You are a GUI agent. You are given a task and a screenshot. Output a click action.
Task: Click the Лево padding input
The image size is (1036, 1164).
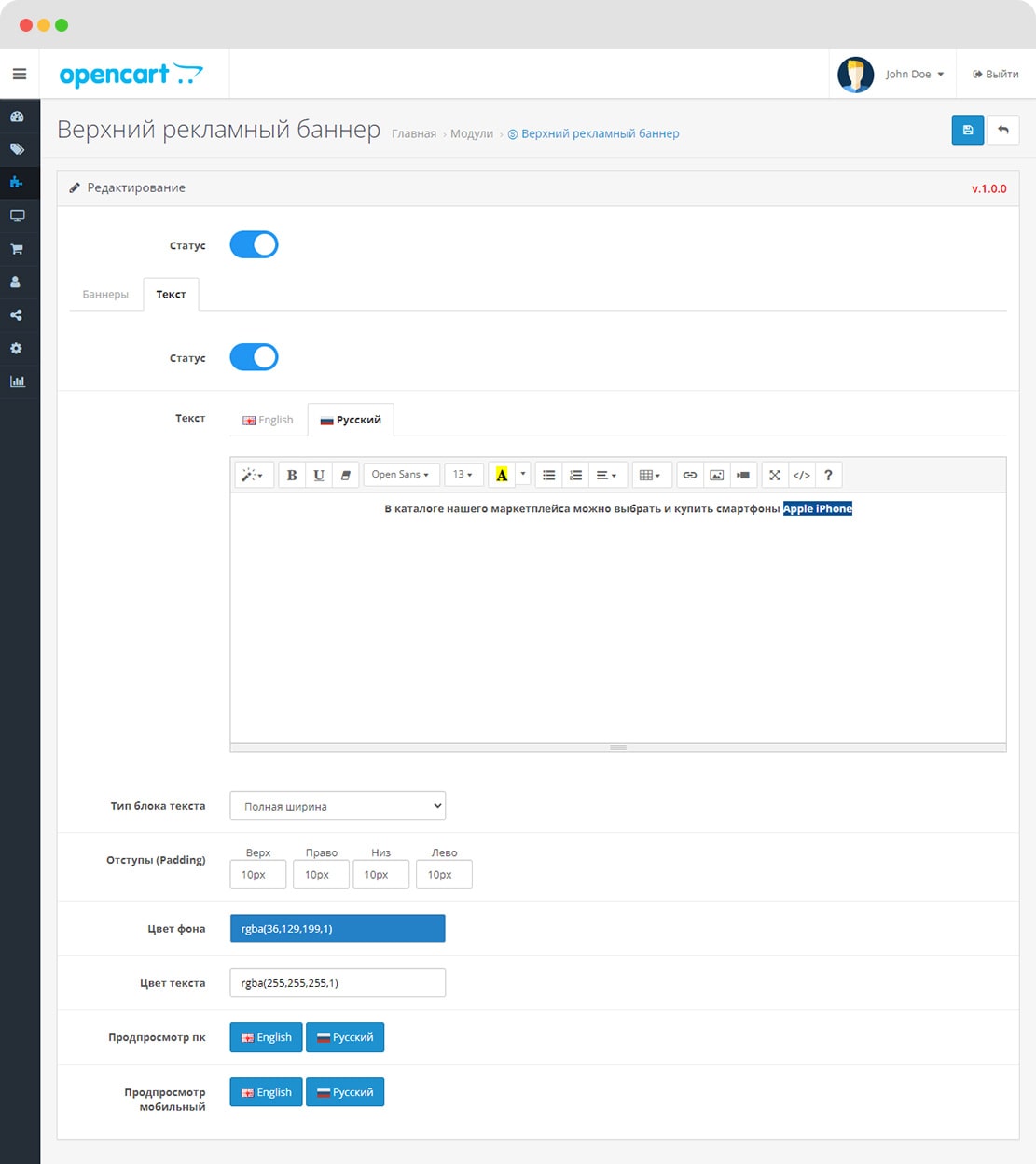[444, 875]
